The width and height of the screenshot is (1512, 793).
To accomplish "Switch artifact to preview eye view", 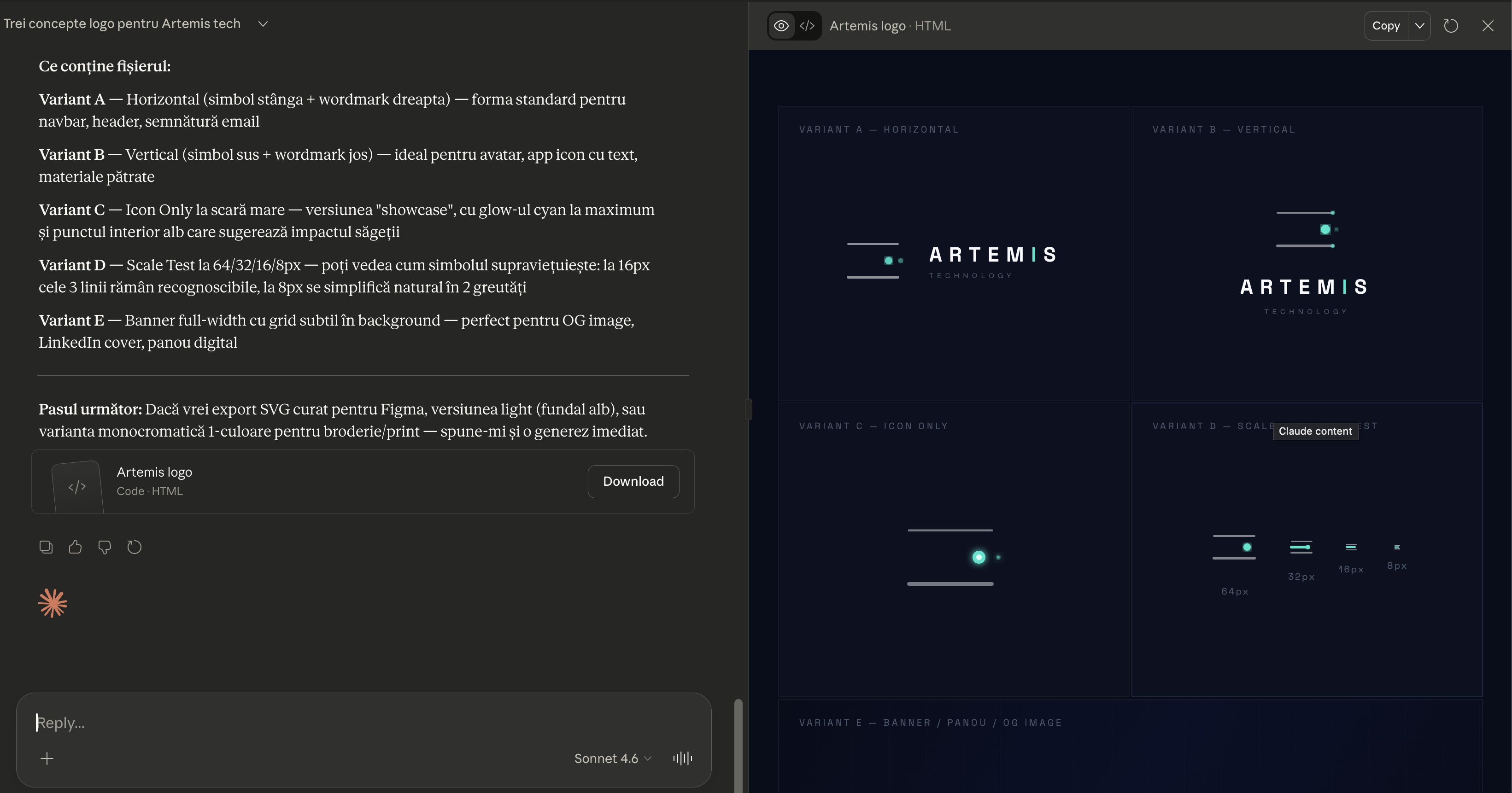I will coord(781,26).
